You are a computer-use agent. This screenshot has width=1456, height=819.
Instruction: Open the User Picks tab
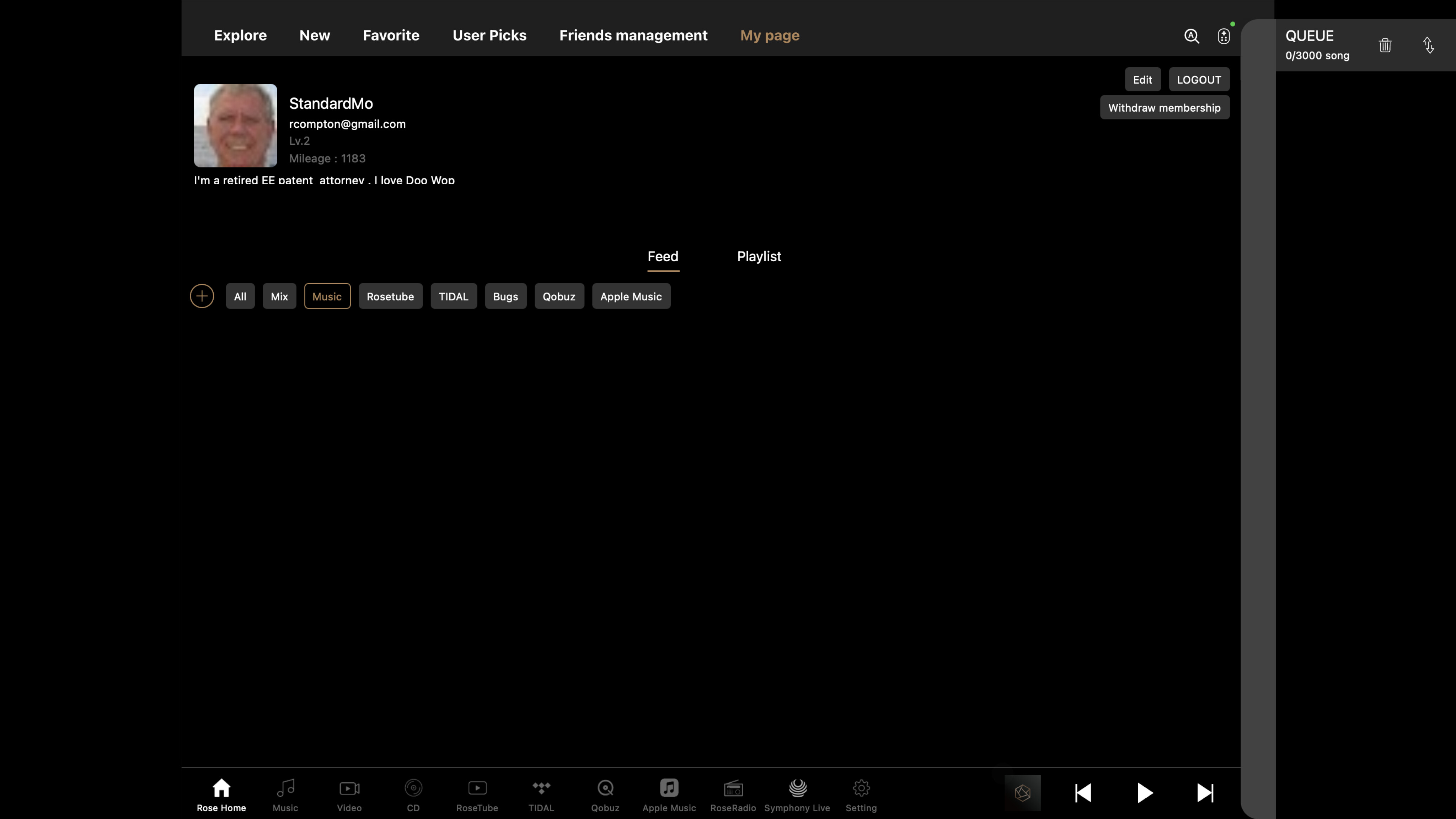489,36
